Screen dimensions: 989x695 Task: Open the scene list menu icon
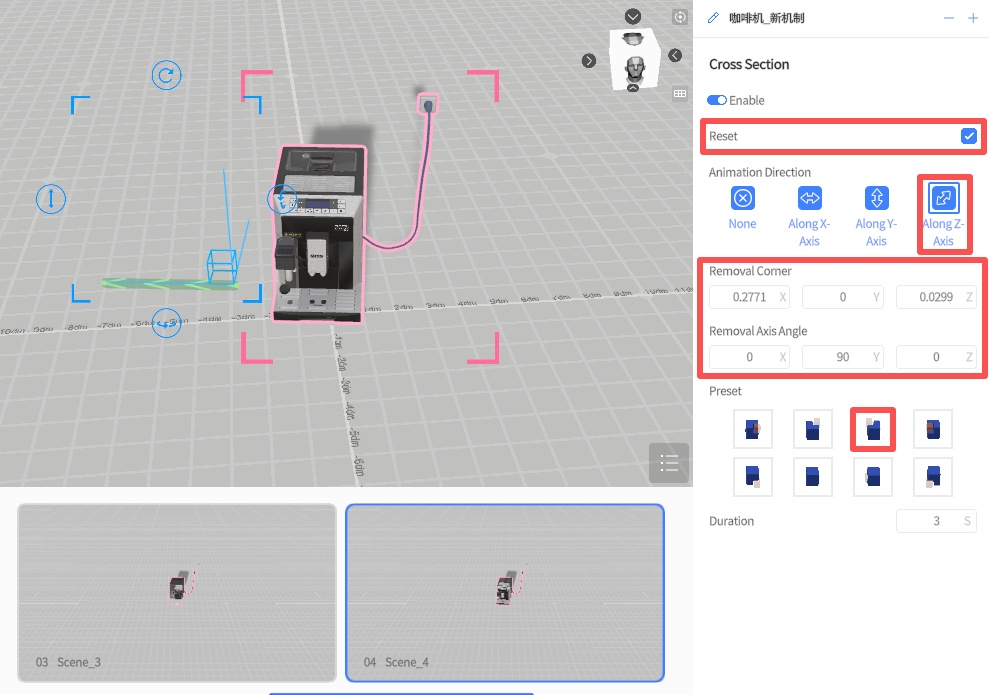point(669,463)
